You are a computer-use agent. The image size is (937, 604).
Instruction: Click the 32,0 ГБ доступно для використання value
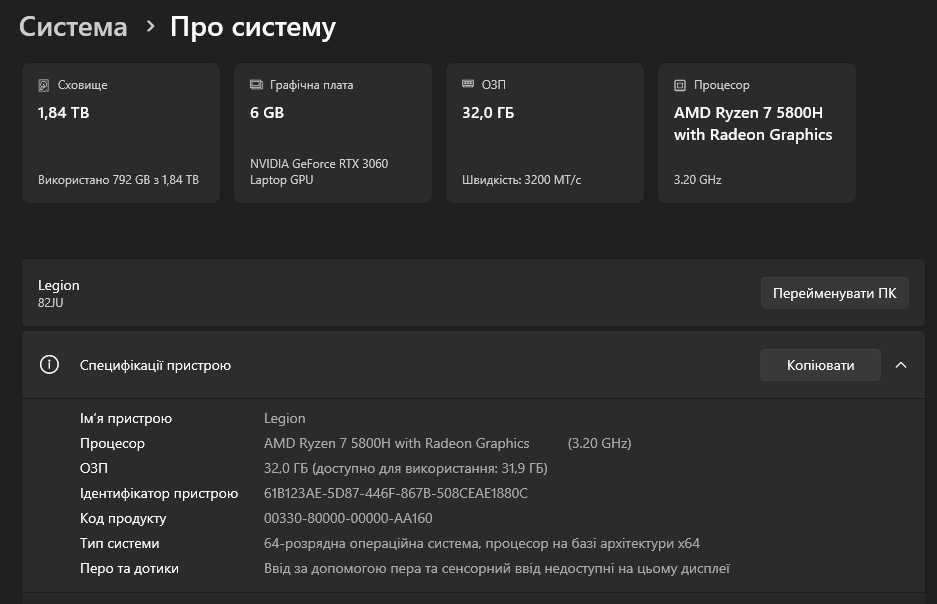(x=406, y=468)
